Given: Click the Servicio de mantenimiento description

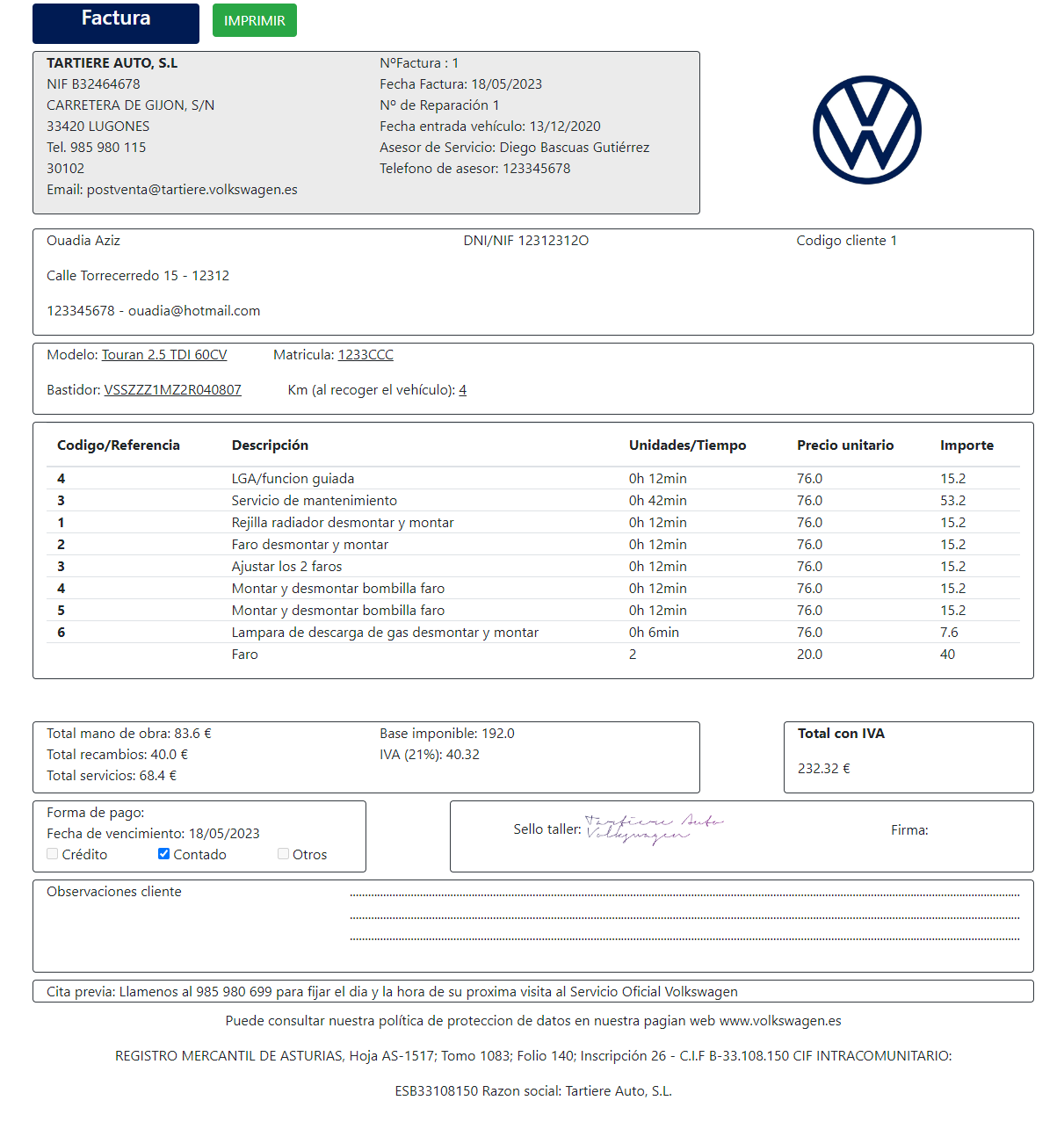Looking at the screenshot, I should coord(314,501).
